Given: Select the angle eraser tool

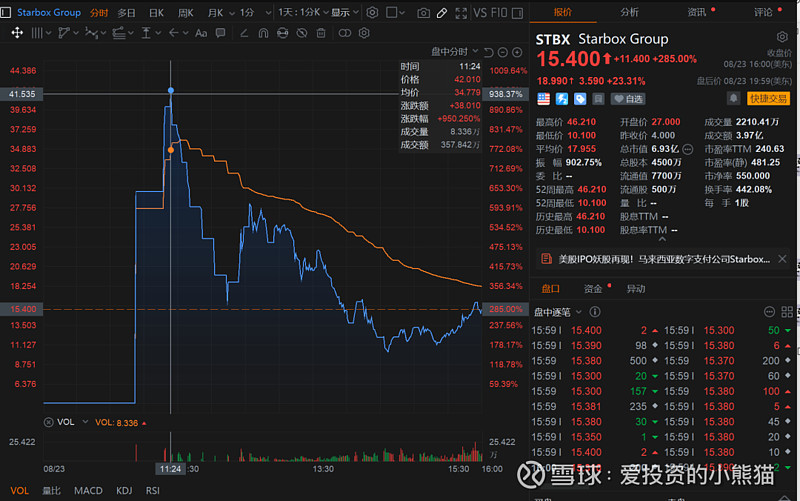Looking at the screenshot, I should 244,33.
